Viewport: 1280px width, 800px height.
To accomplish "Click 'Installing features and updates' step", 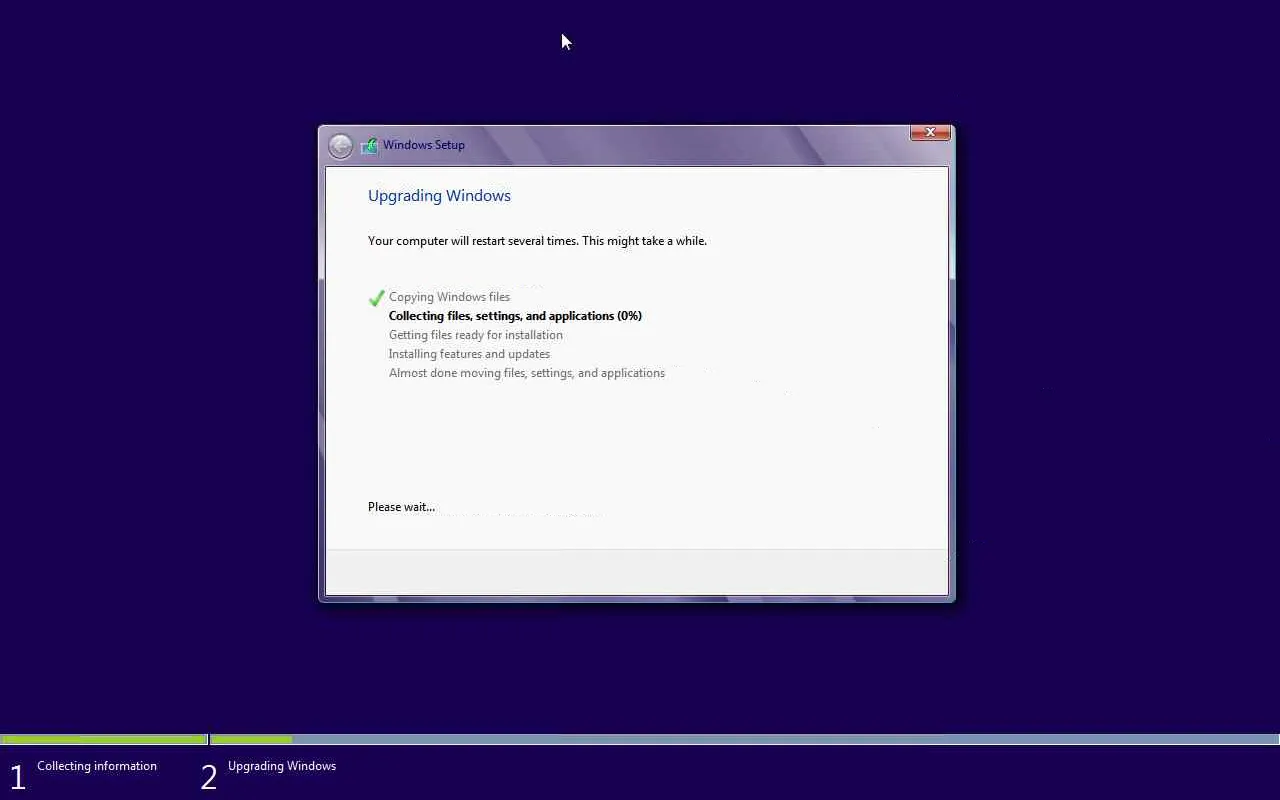I will click(x=469, y=354).
